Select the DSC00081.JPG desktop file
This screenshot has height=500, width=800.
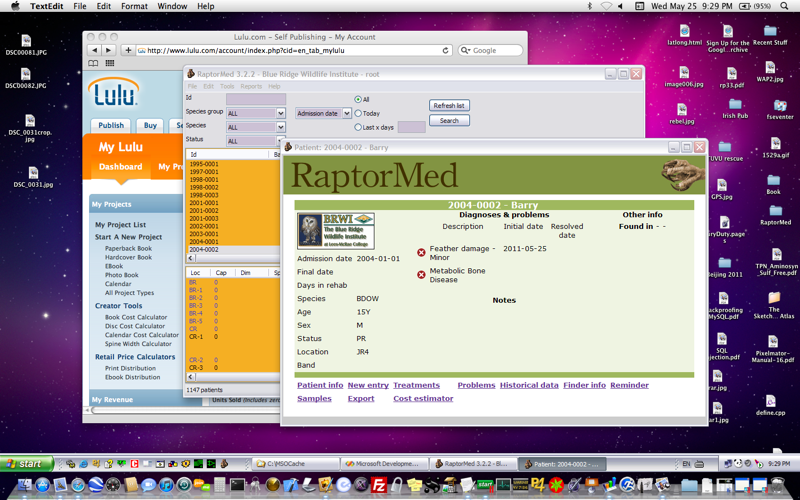coord(26,44)
